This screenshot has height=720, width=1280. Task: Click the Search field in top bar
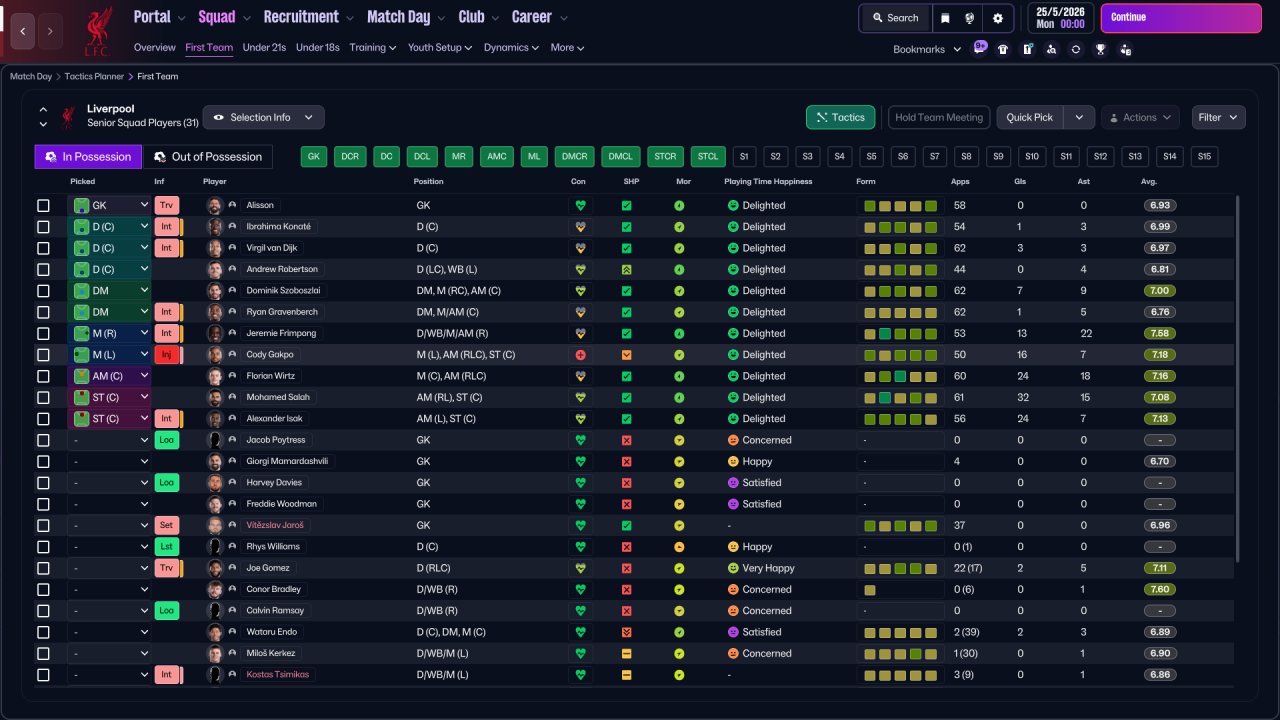[894, 18]
